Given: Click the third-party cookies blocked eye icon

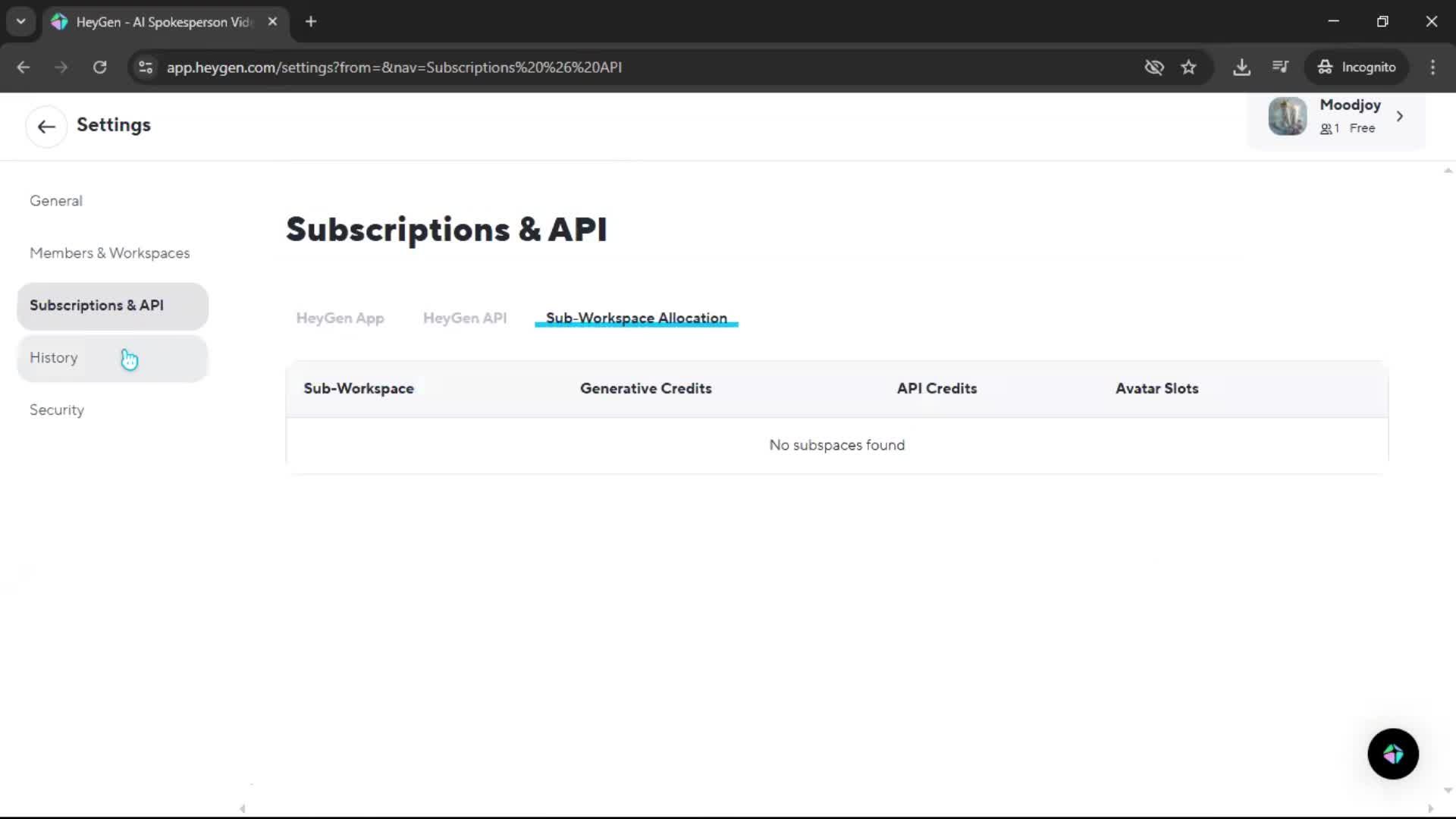Looking at the screenshot, I should (x=1153, y=67).
